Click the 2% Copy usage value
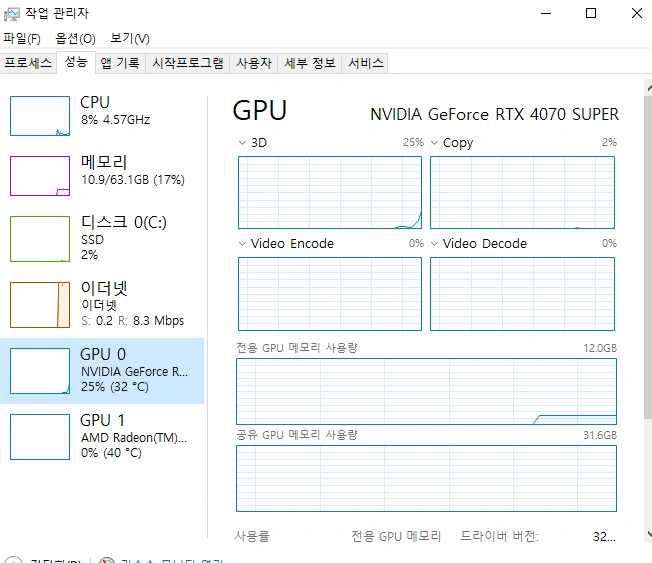This screenshot has height=563, width=652. coord(610,142)
